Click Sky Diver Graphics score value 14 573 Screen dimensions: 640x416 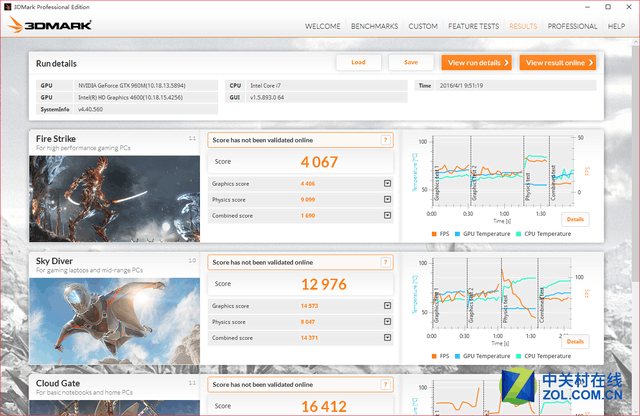point(309,306)
